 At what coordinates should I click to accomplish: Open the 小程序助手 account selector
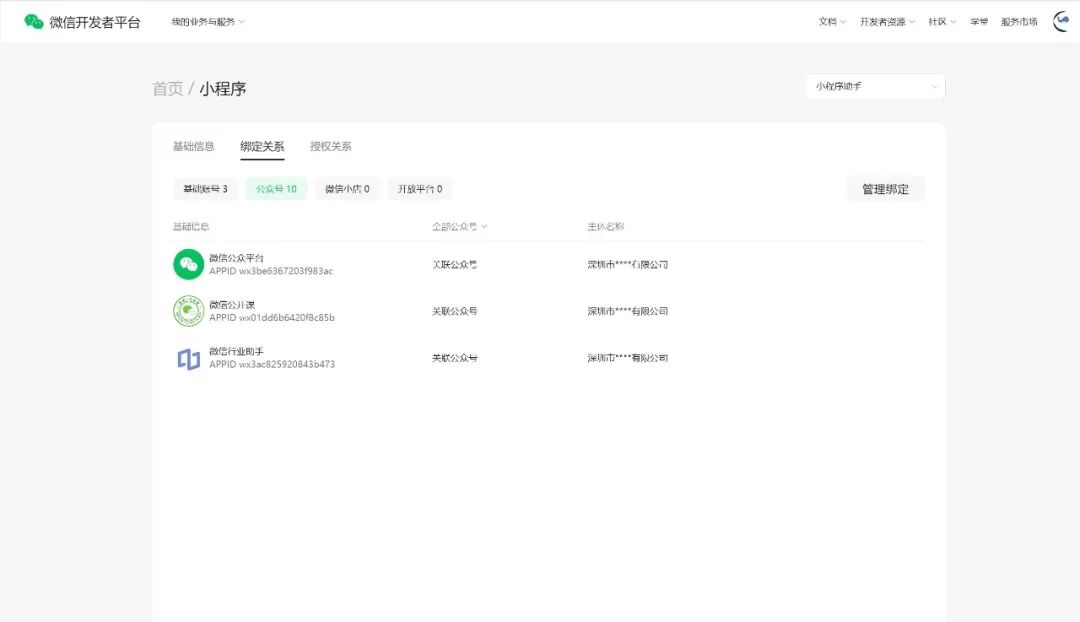point(875,86)
